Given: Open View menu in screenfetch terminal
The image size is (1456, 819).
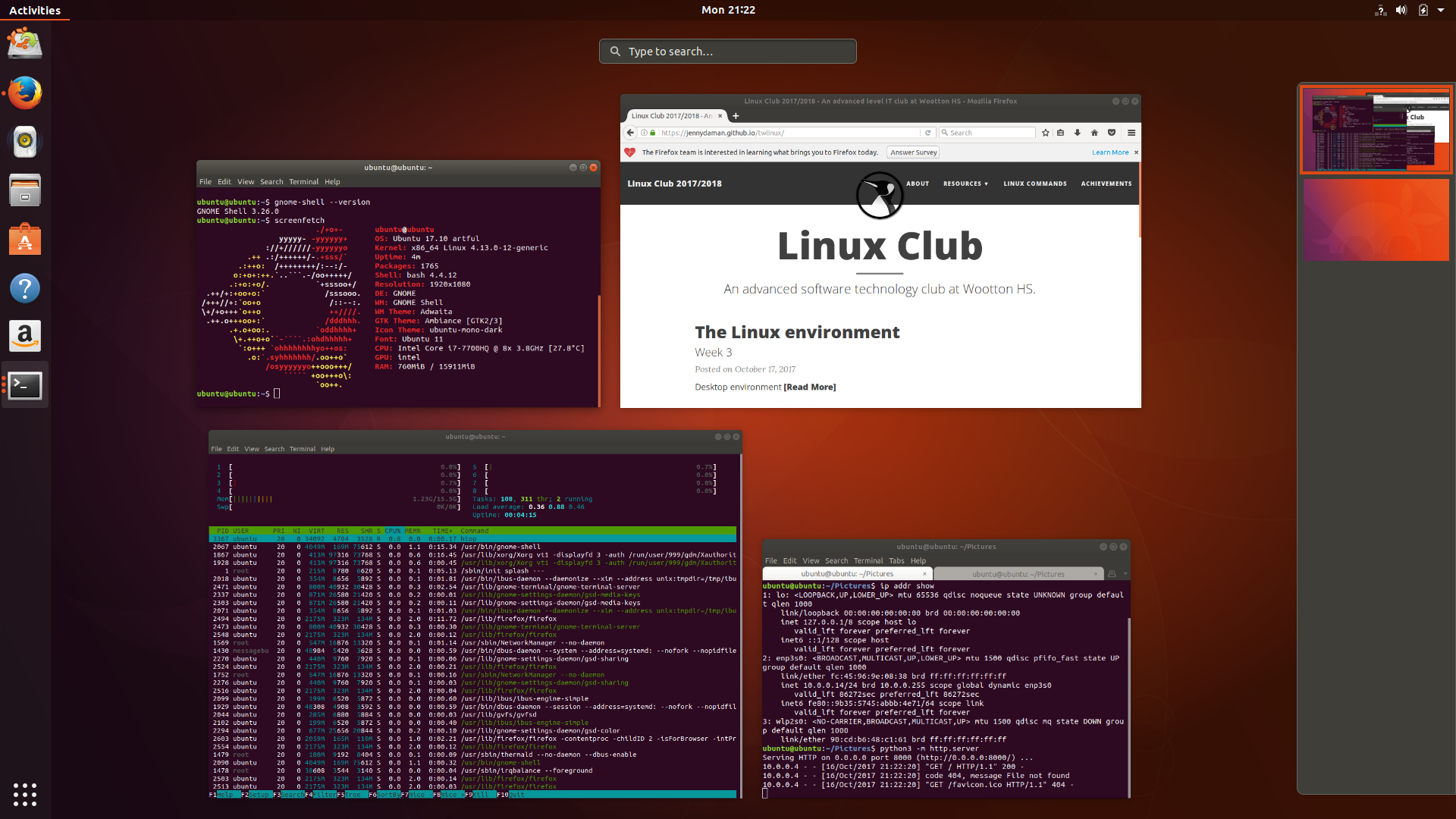Looking at the screenshot, I should [x=246, y=182].
